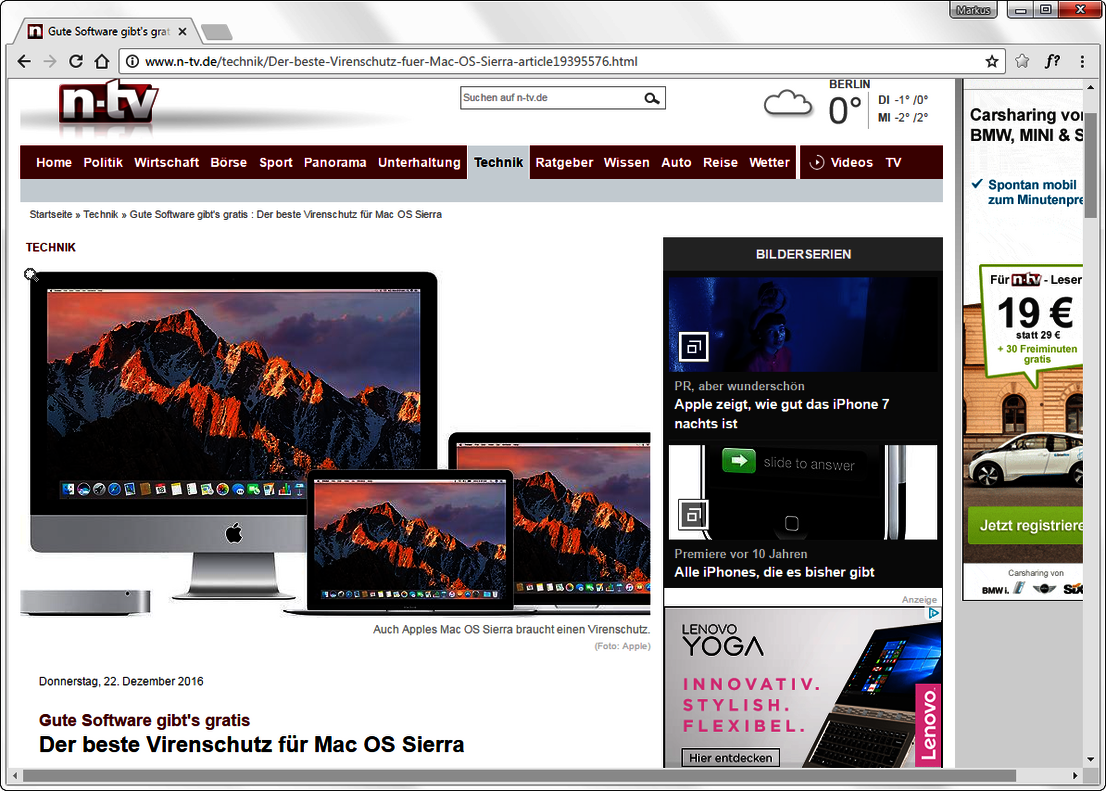Click the f? extension icon
The height and width of the screenshot is (791, 1106).
tap(1052, 61)
